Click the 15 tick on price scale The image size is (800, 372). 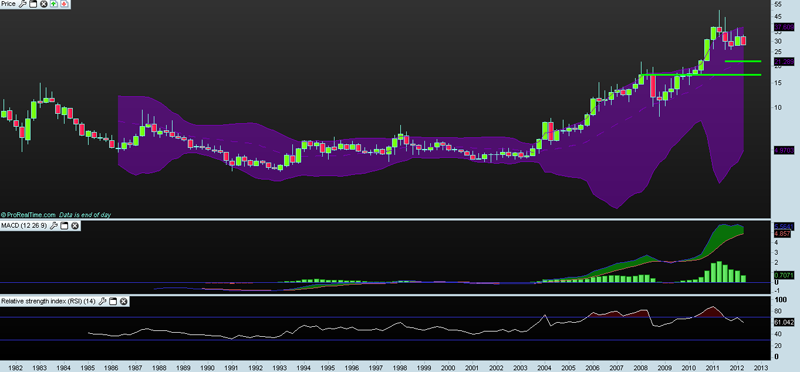[778, 83]
